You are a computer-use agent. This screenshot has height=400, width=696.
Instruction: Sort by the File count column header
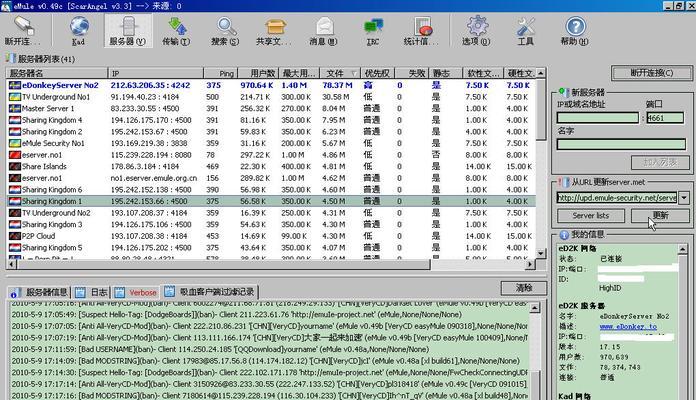(x=340, y=73)
